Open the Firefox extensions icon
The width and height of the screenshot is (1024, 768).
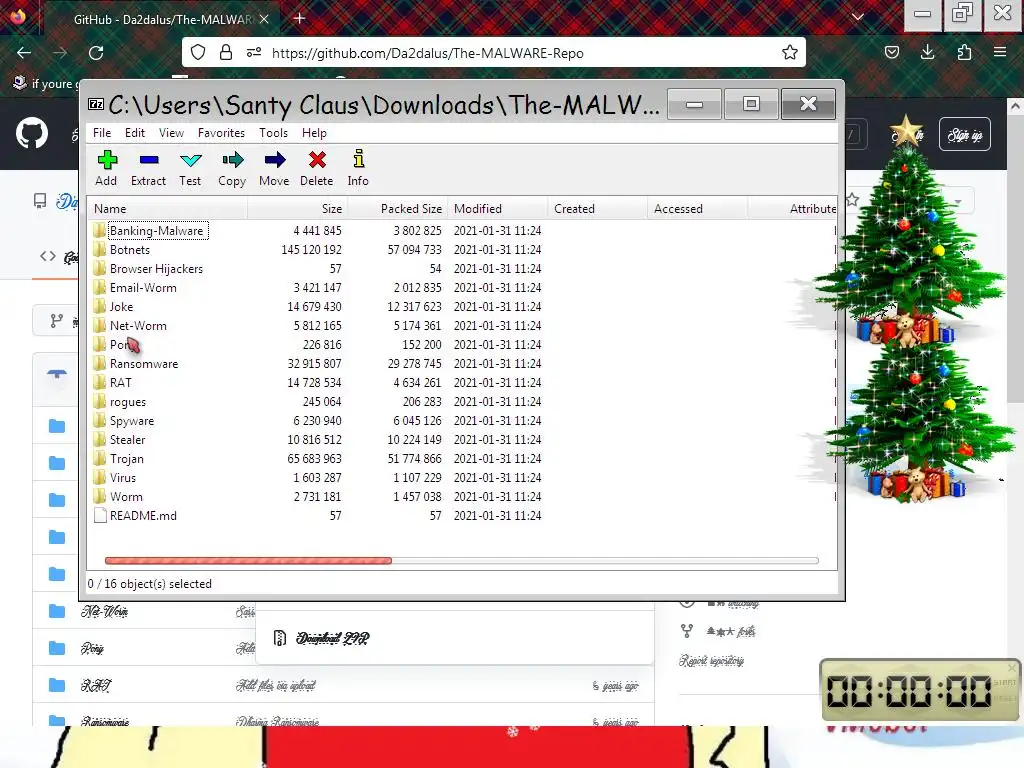click(964, 52)
